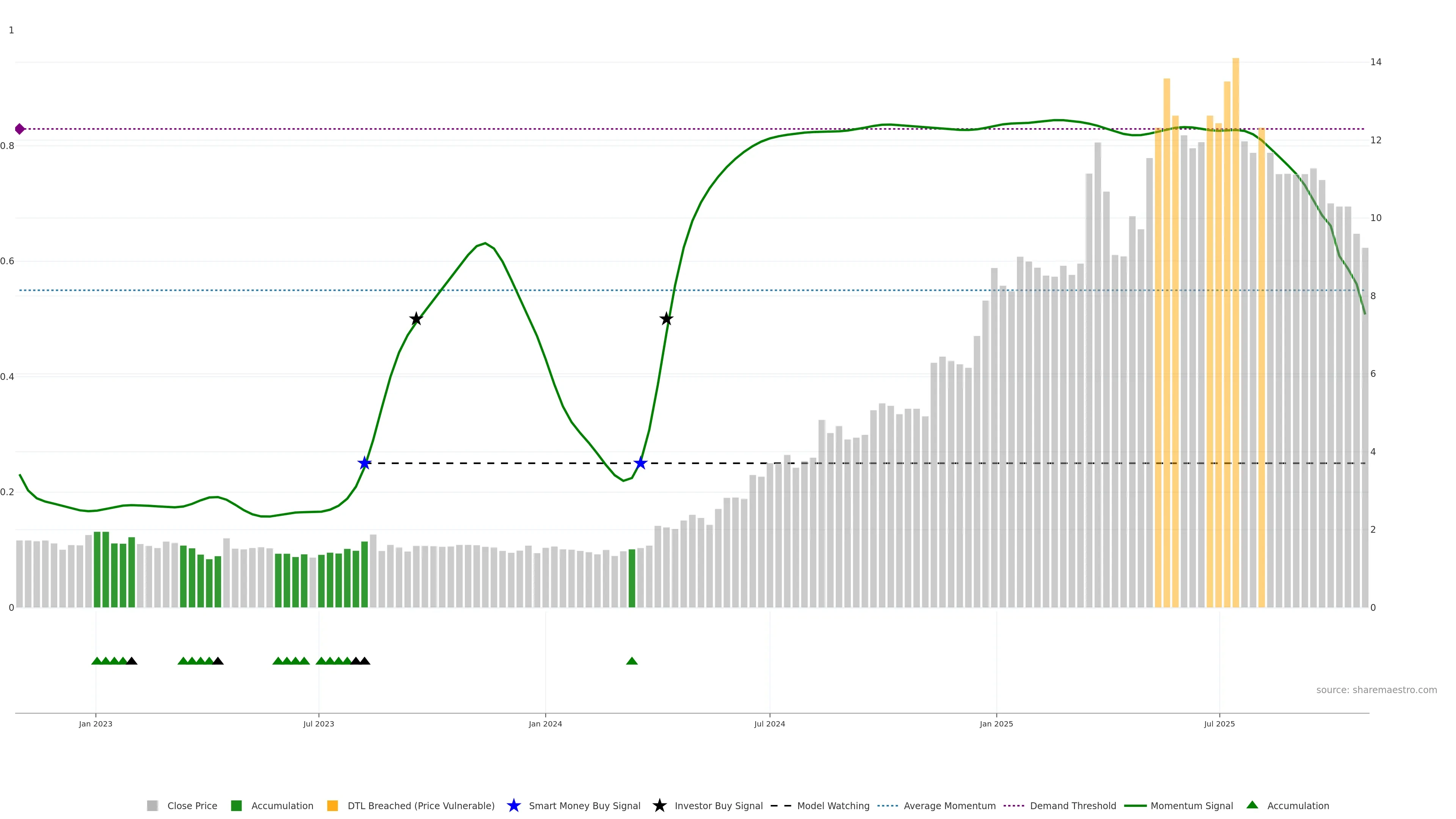1456x819 pixels.
Task: Click the first blue star on the chart
Action: coord(364,463)
